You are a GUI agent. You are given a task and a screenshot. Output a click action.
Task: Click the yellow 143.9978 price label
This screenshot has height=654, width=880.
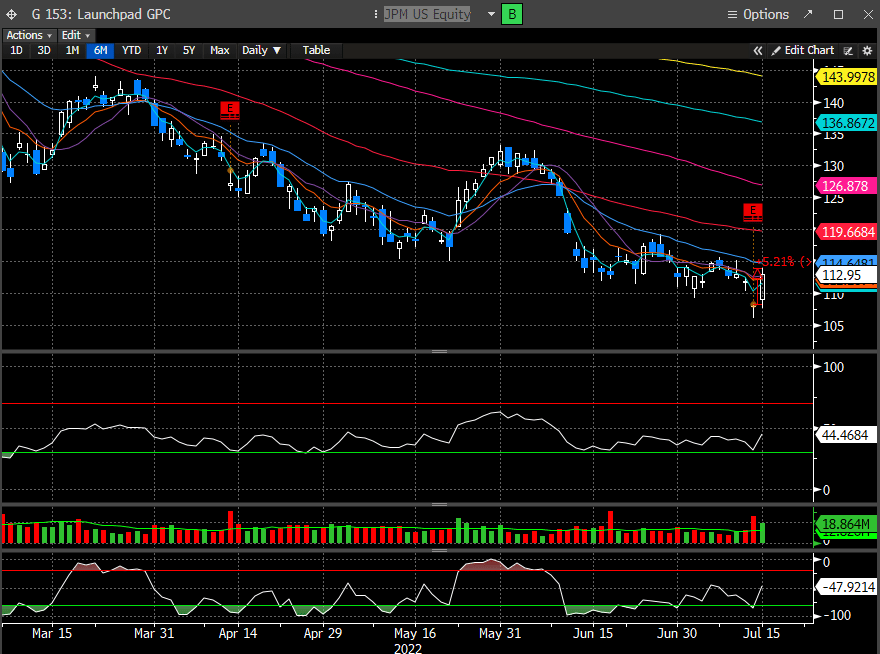[847, 77]
